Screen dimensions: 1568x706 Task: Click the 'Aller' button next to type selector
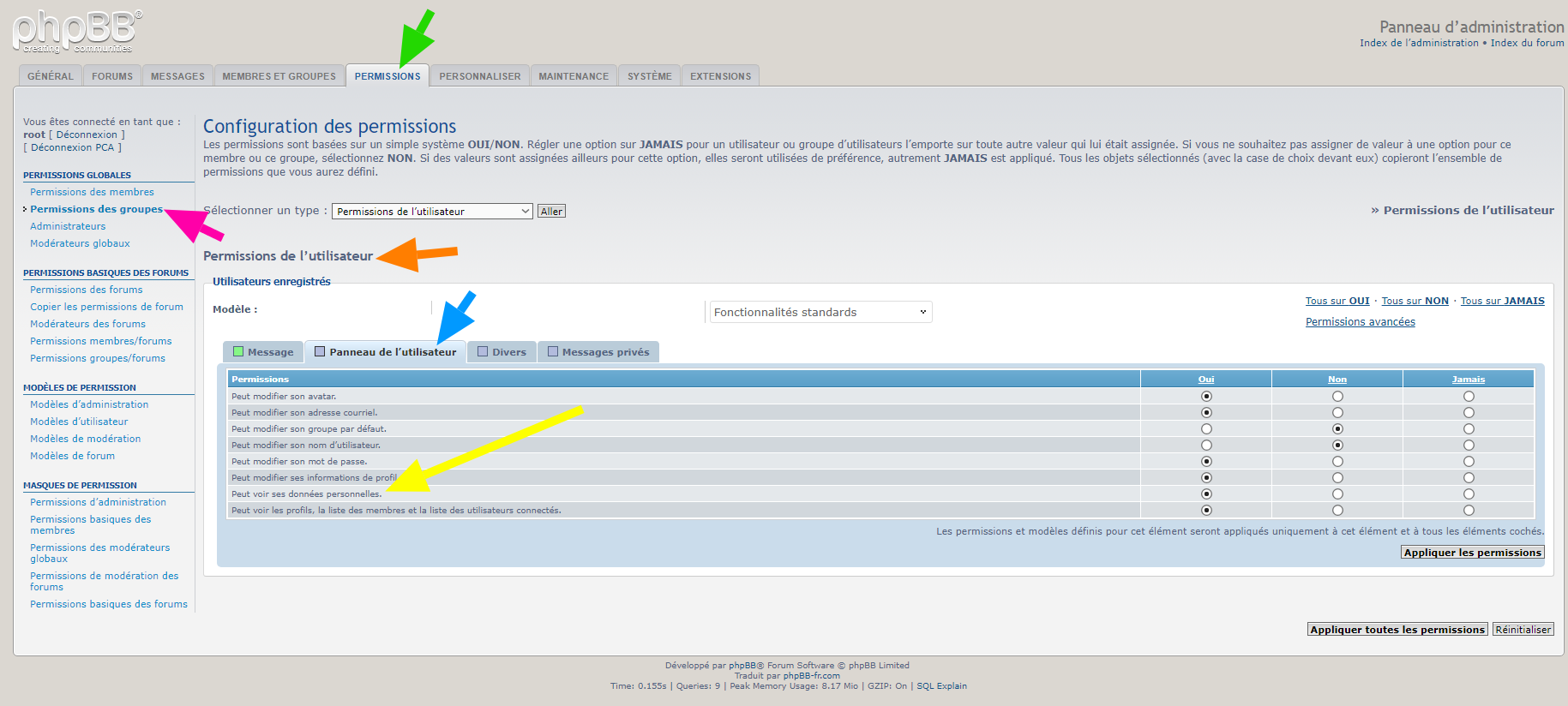(551, 212)
